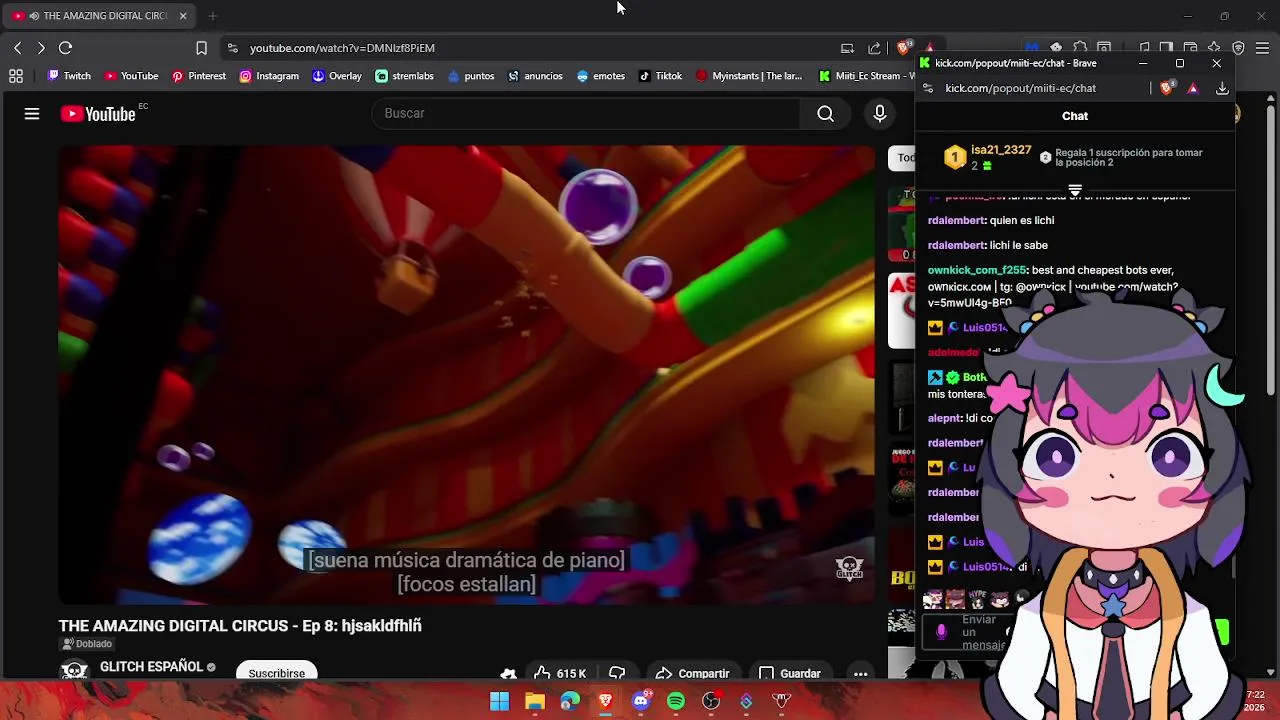Open the Overlay bookmark
This screenshot has height=720, width=1280.
tap(337, 76)
